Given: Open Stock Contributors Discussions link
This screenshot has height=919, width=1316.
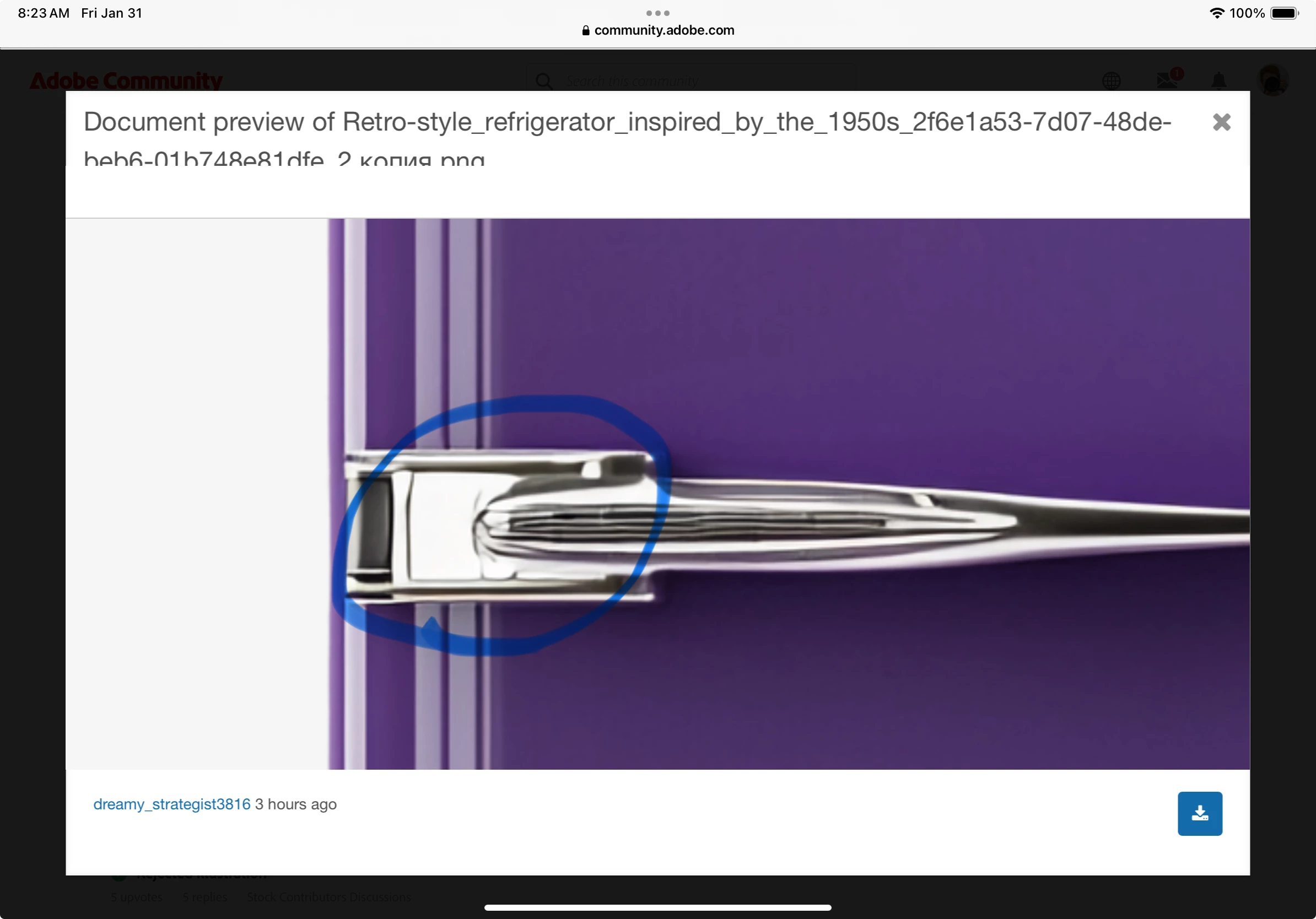Looking at the screenshot, I should click(328, 896).
